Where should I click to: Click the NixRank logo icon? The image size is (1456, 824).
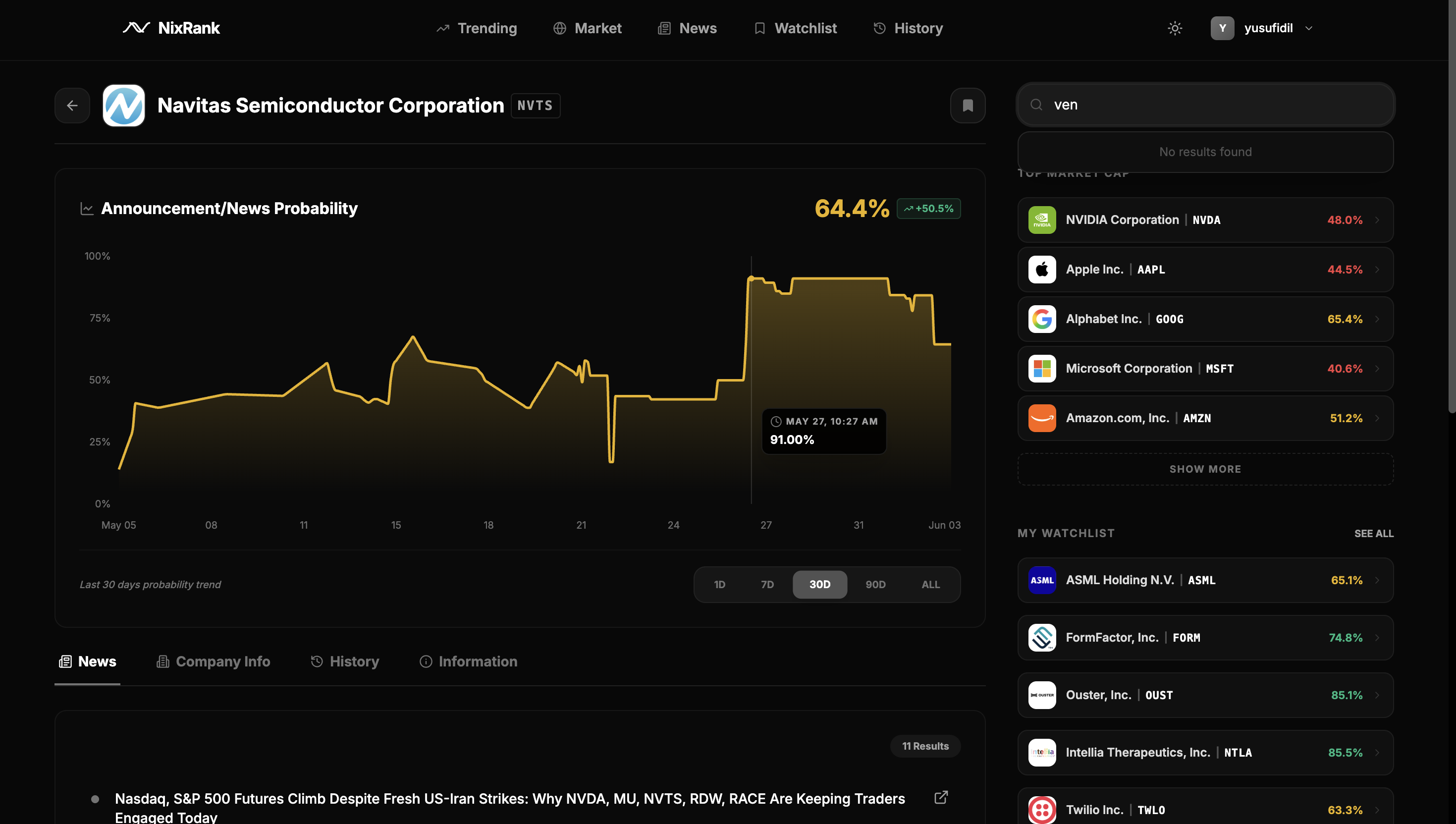(136, 28)
